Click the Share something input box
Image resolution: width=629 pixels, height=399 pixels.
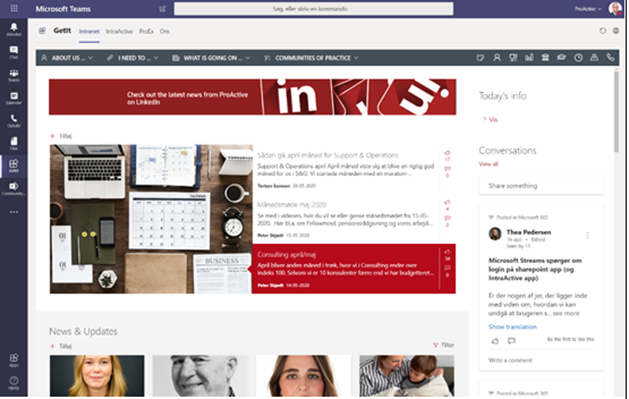541,186
